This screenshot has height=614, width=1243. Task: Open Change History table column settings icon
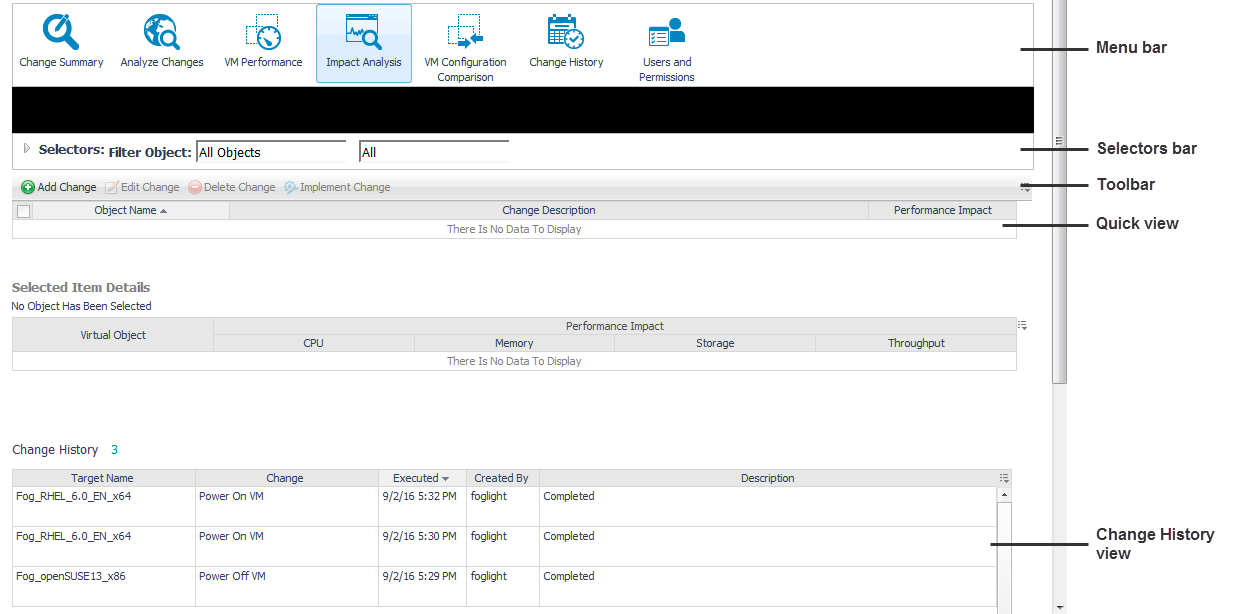(1004, 478)
